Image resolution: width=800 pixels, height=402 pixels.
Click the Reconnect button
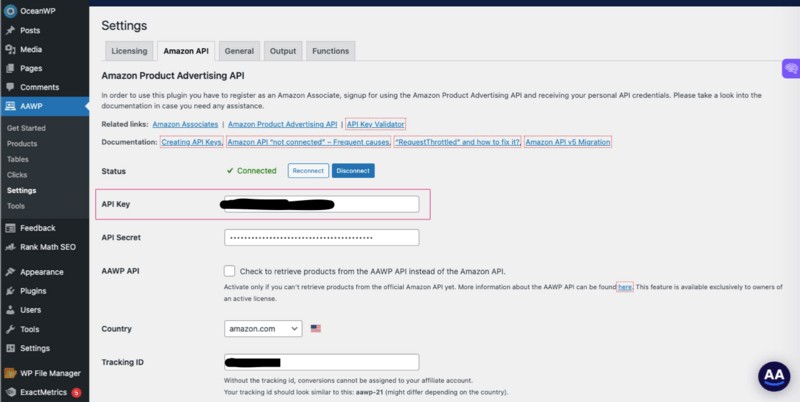pyautogui.click(x=308, y=171)
